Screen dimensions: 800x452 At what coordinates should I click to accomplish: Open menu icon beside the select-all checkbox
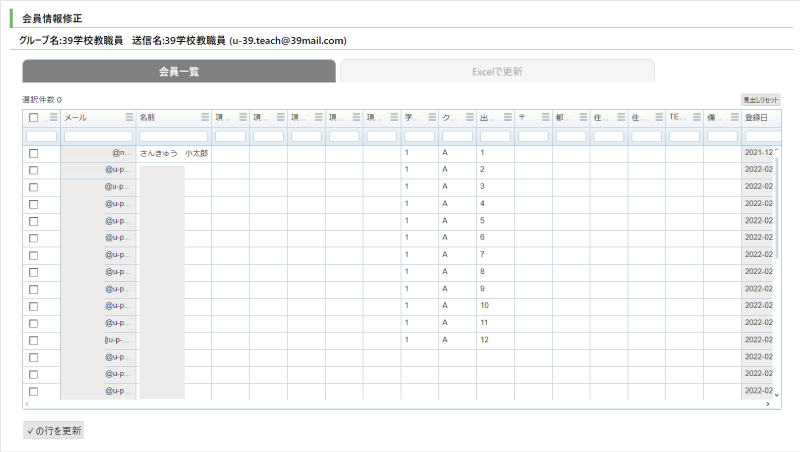pyautogui.click(x=53, y=118)
